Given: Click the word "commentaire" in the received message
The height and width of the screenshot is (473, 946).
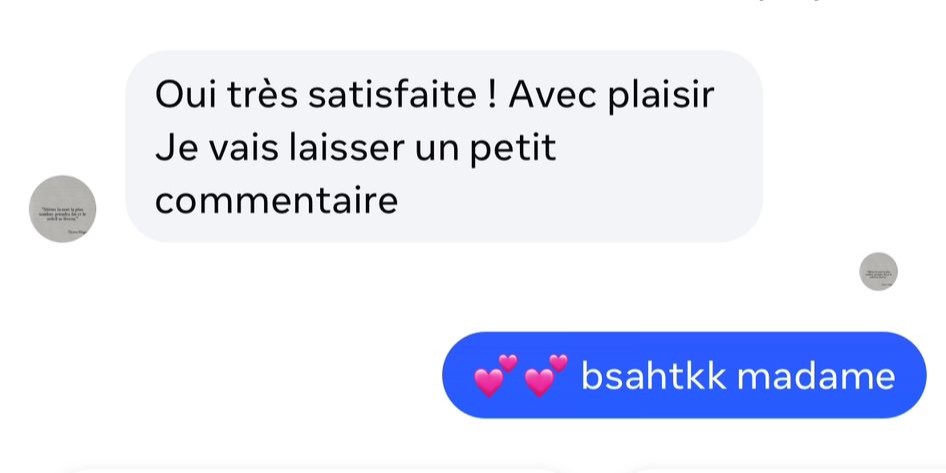Looking at the screenshot, I should click(276, 200).
